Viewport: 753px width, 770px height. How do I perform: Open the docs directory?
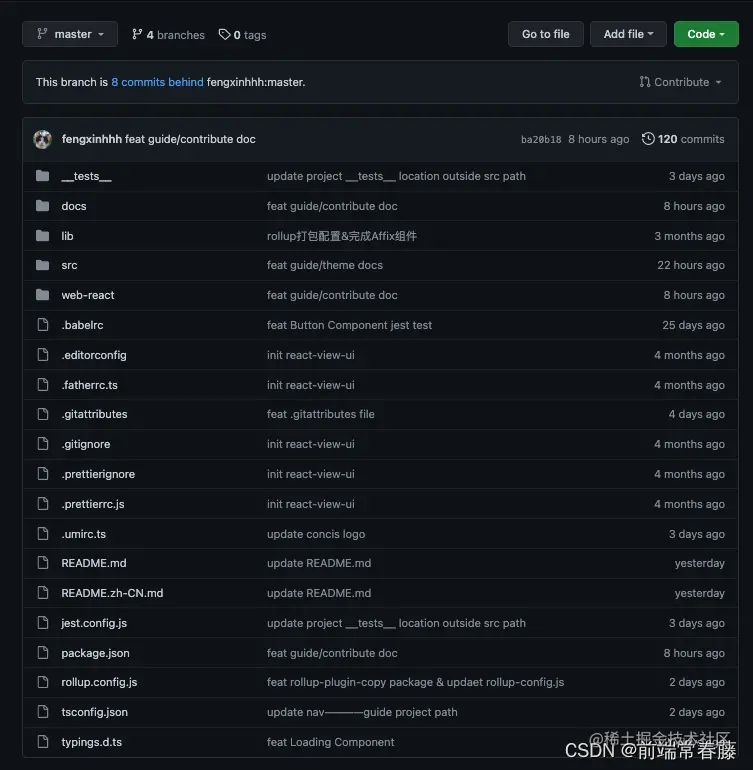pos(74,206)
